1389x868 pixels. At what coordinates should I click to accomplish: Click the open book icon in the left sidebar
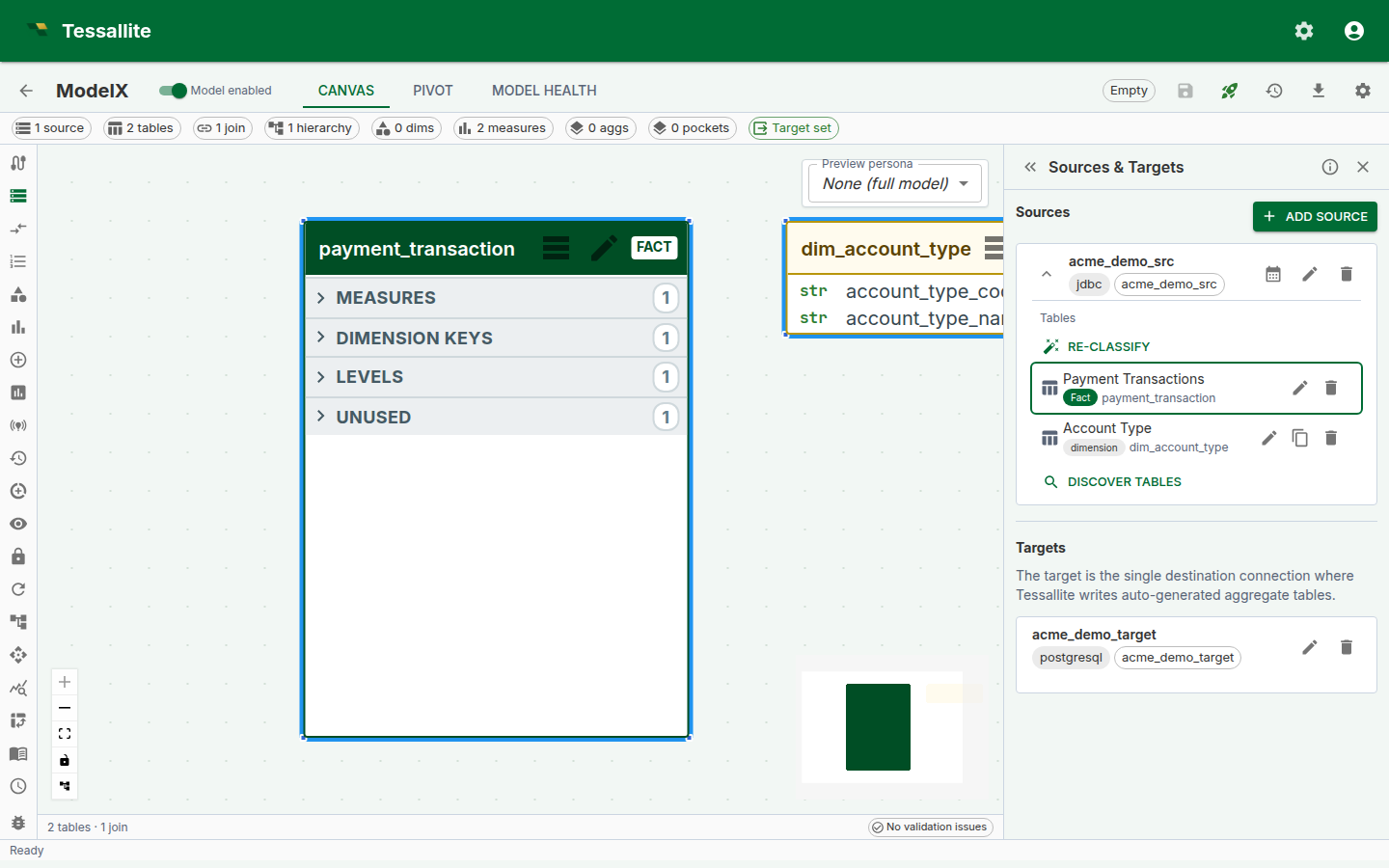click(18, 753)
